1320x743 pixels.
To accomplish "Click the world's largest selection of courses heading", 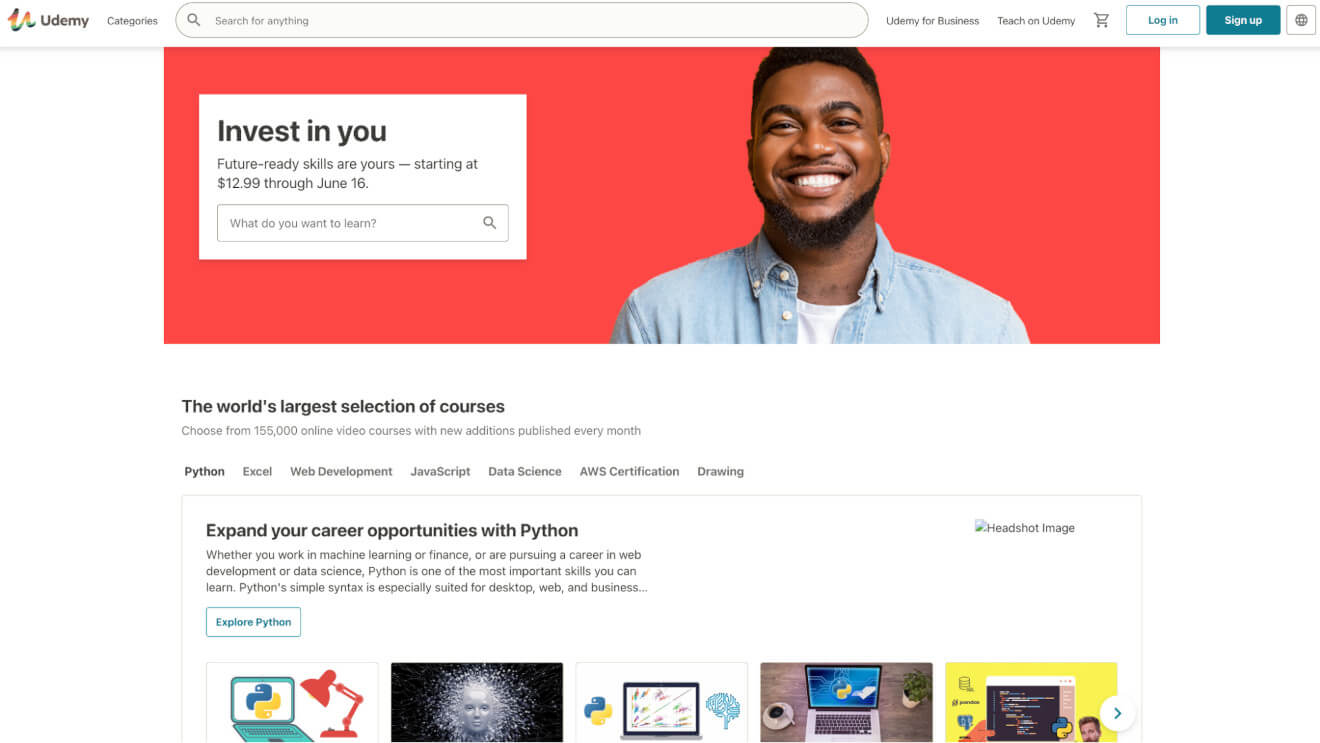I will point(343,406).
